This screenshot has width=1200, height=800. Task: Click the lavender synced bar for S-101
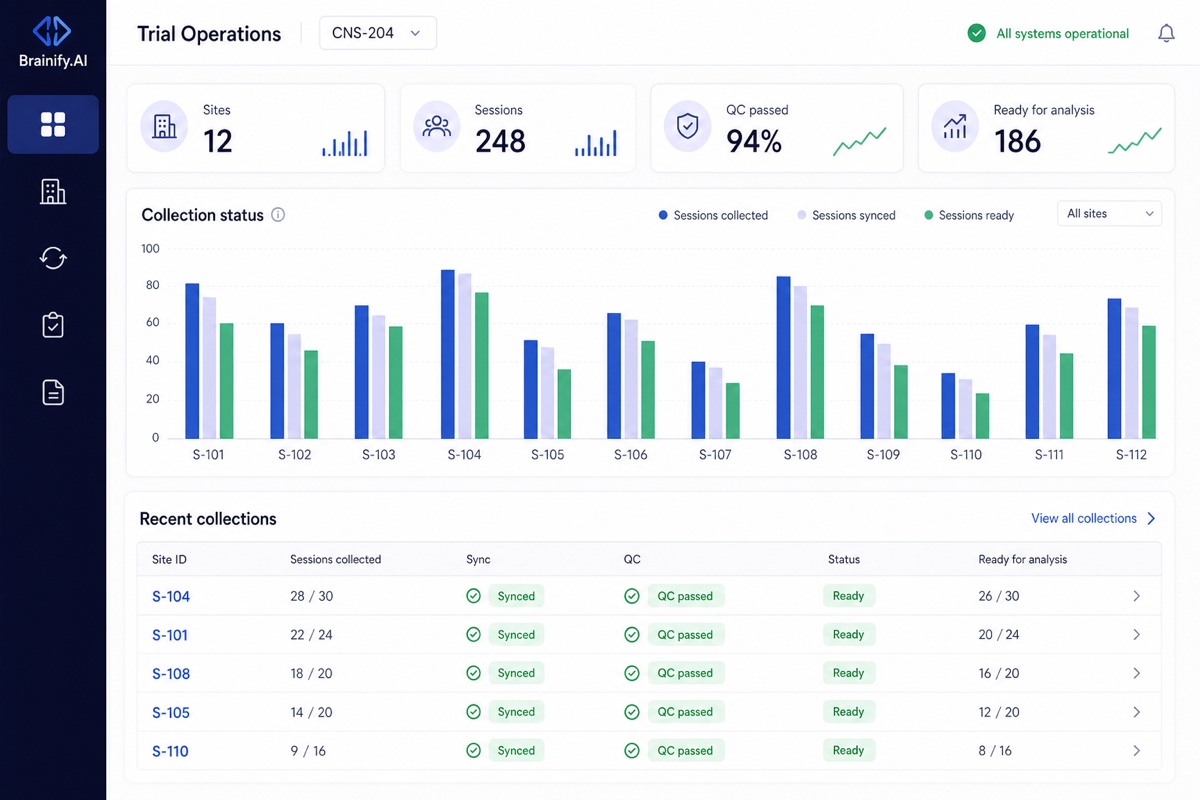click(x=209, y=368)
